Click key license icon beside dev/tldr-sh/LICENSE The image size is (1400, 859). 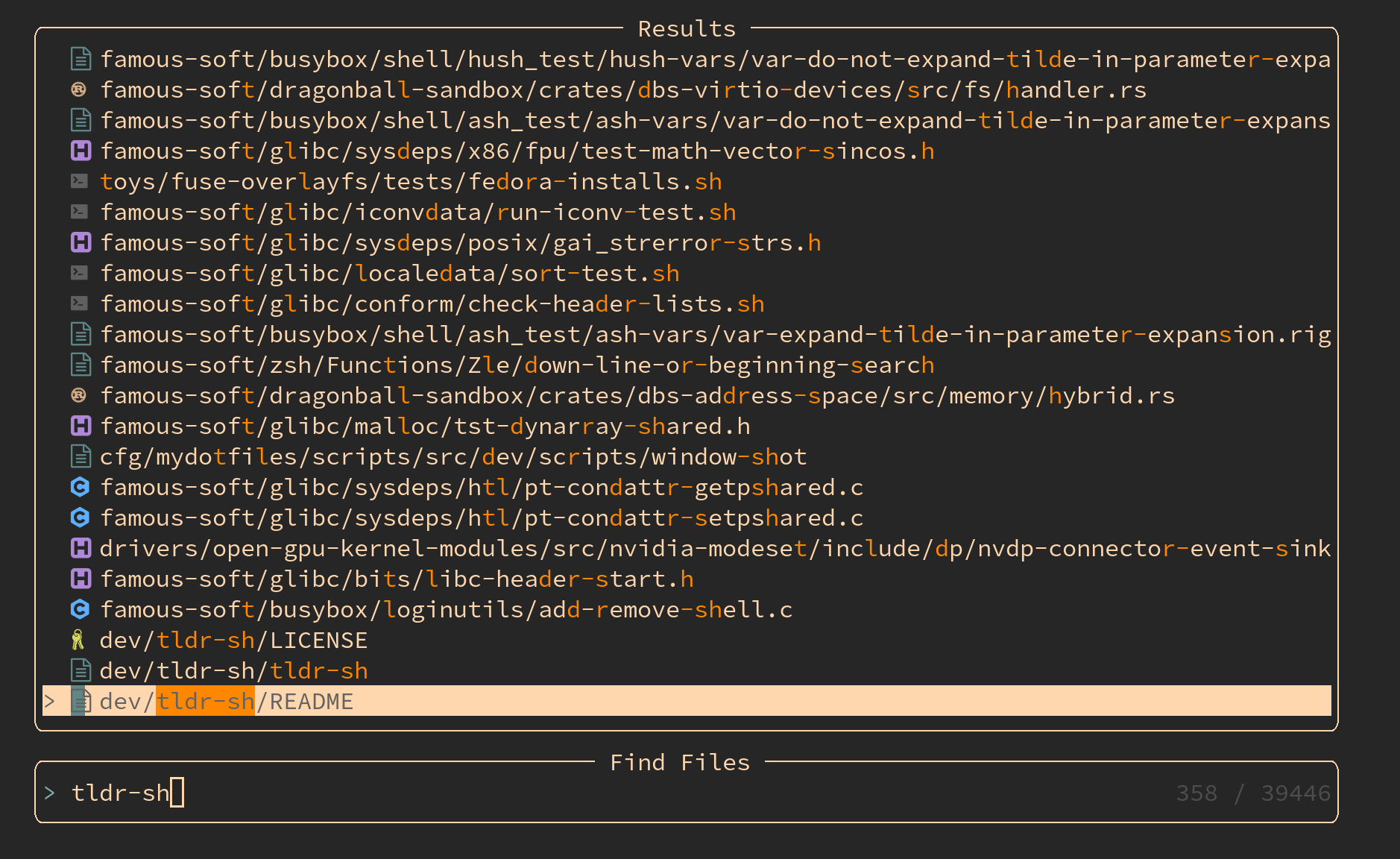point(78,640)
